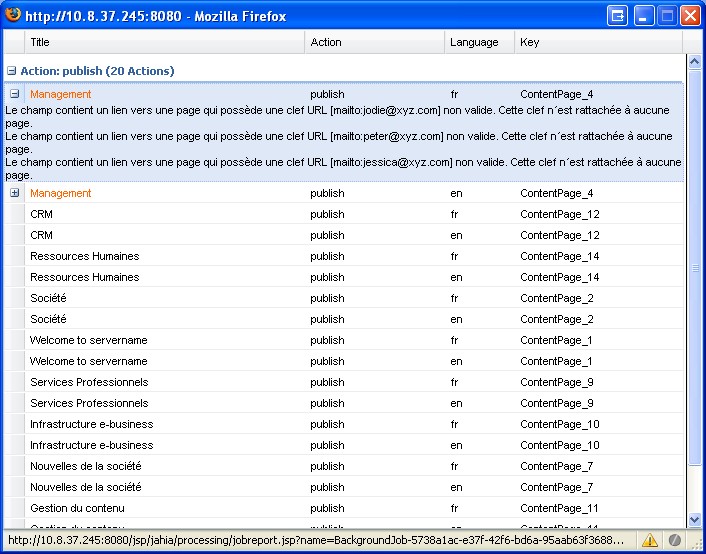This screenshot has width=706, height=554.
Task: Collapse the expanded Management fr row details
Action: coord(14,94)
